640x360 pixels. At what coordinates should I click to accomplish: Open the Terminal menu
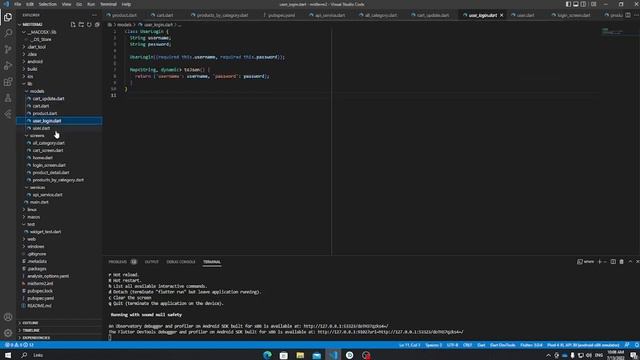[x=109, y=4]
